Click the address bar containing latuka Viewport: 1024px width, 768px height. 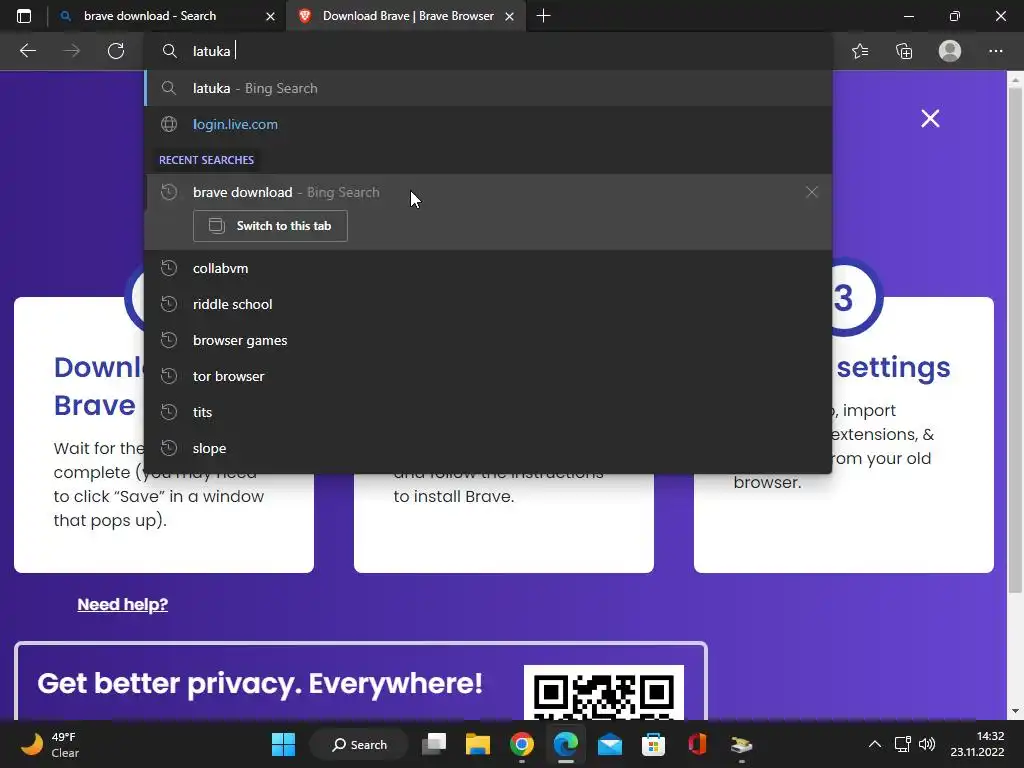(488, 51)
